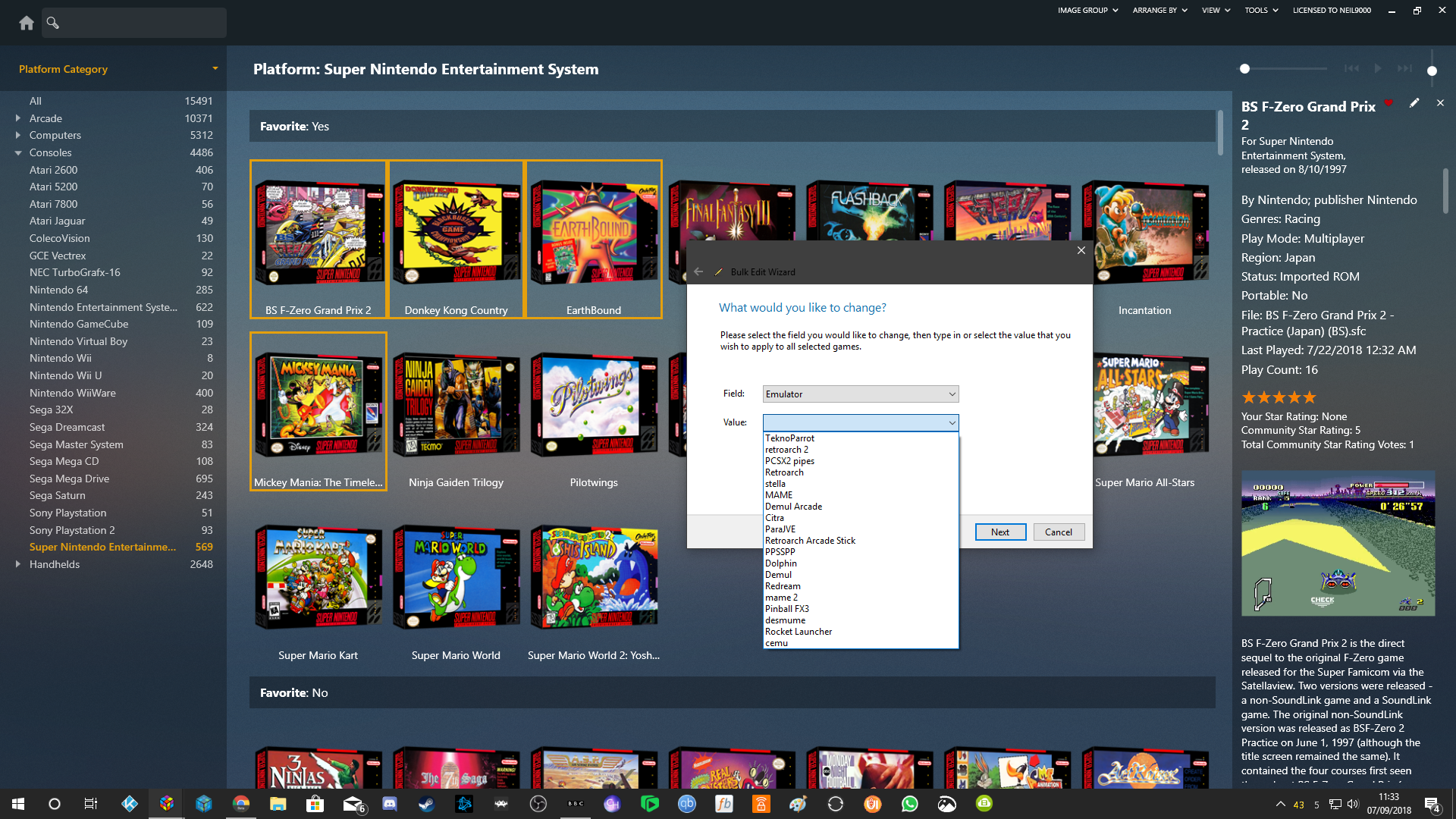Pick Rocket Launcher from the list
Viewport: 1456px width, 819px height.
[861, 632]
